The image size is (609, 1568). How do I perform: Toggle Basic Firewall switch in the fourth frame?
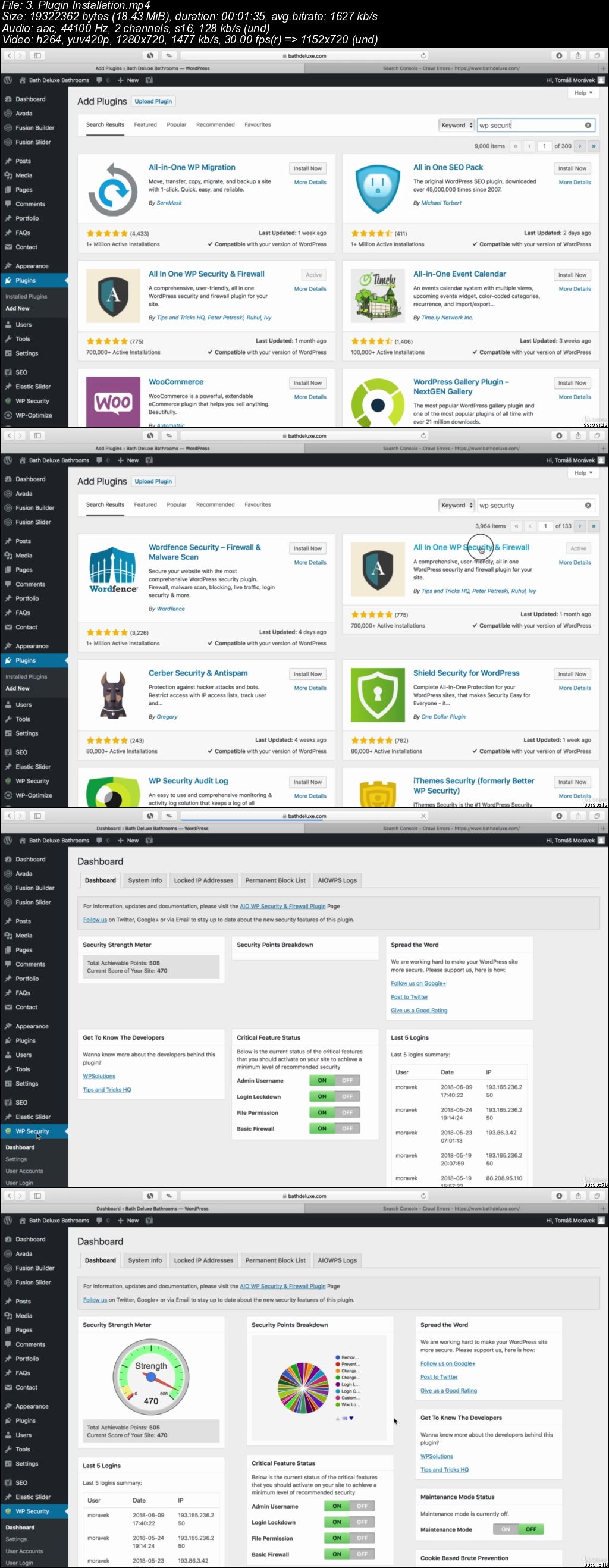(349, 1554)
